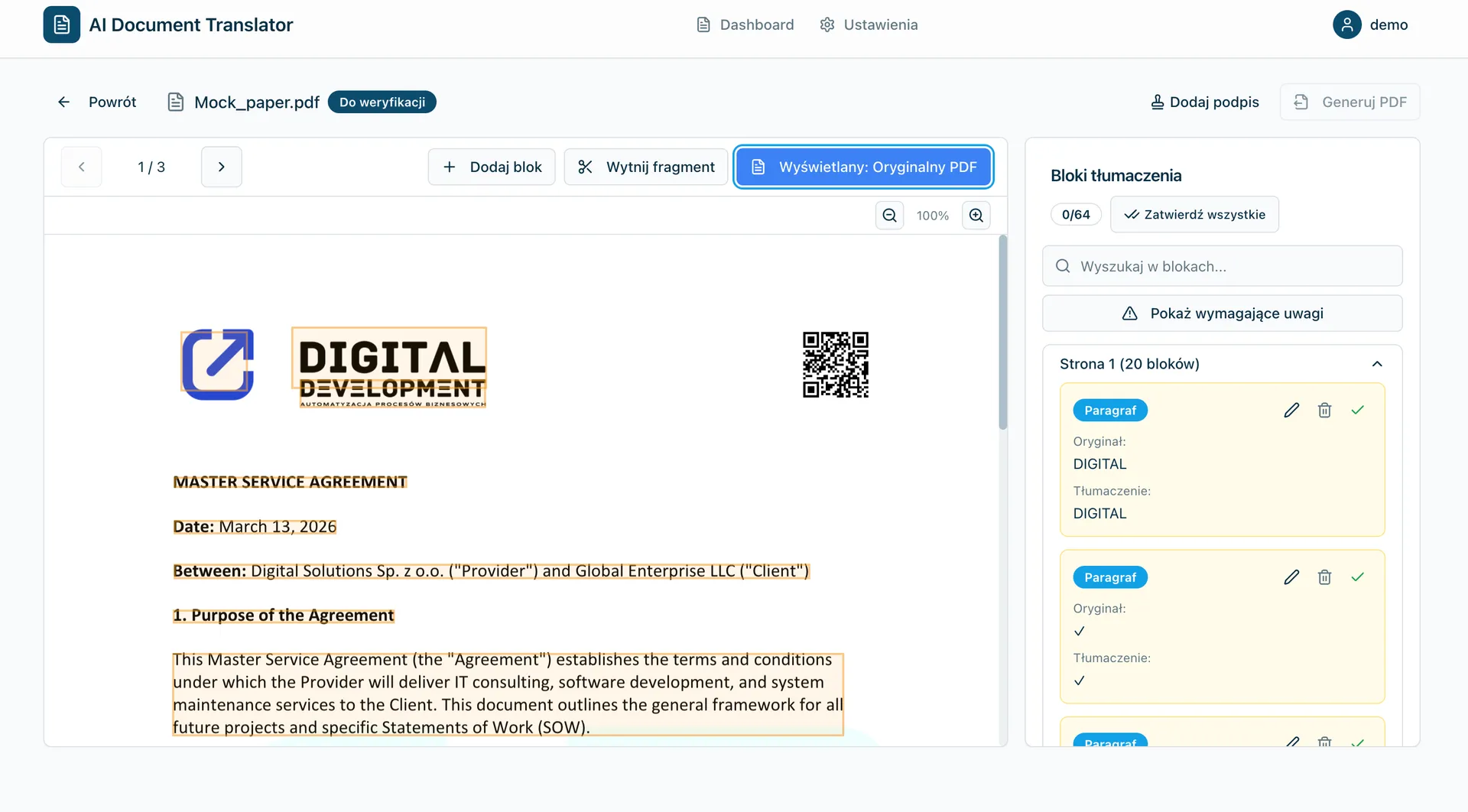
Task: Go to previous page with left chevron
Action: (82, 167)
